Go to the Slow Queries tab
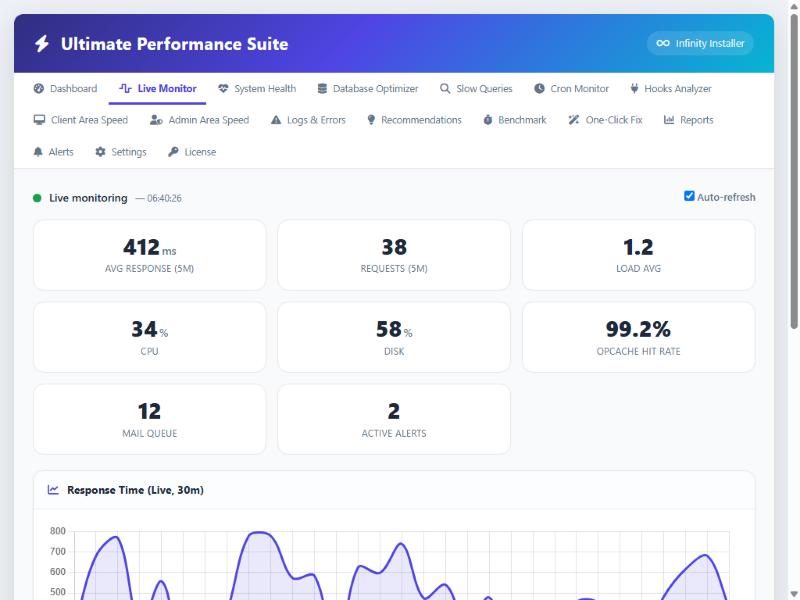 476,88
